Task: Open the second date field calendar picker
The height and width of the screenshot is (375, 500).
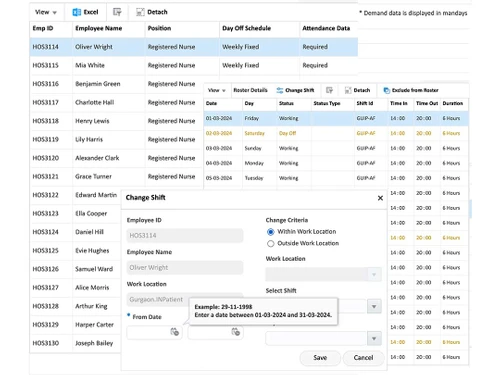Action: (x=236, y=332)
